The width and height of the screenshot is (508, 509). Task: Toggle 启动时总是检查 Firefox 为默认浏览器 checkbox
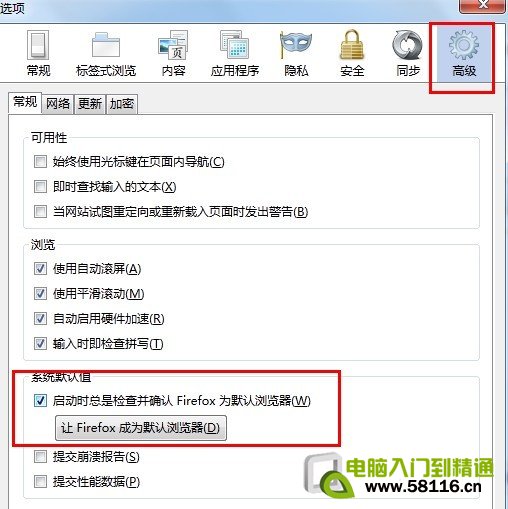(x=40, y=400)
